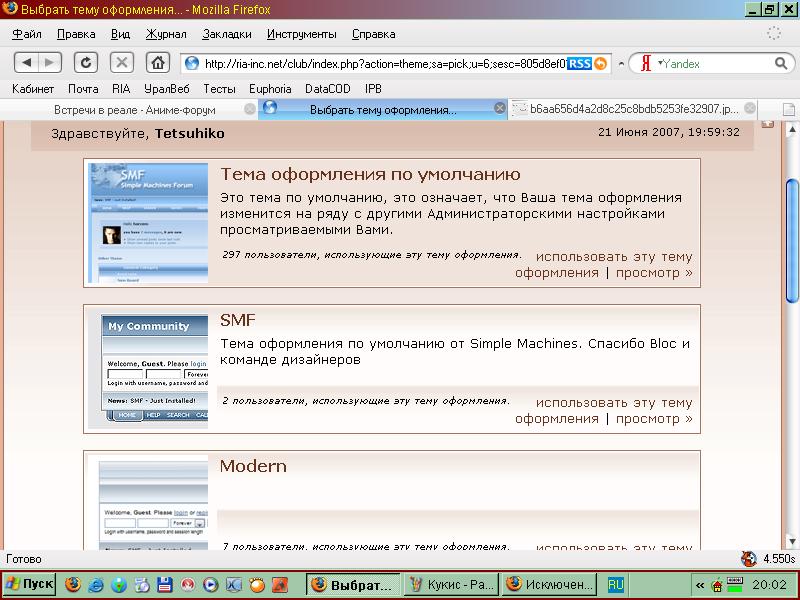
Task: Open the Тесты bookmark
Action: (x=219, y=89)
